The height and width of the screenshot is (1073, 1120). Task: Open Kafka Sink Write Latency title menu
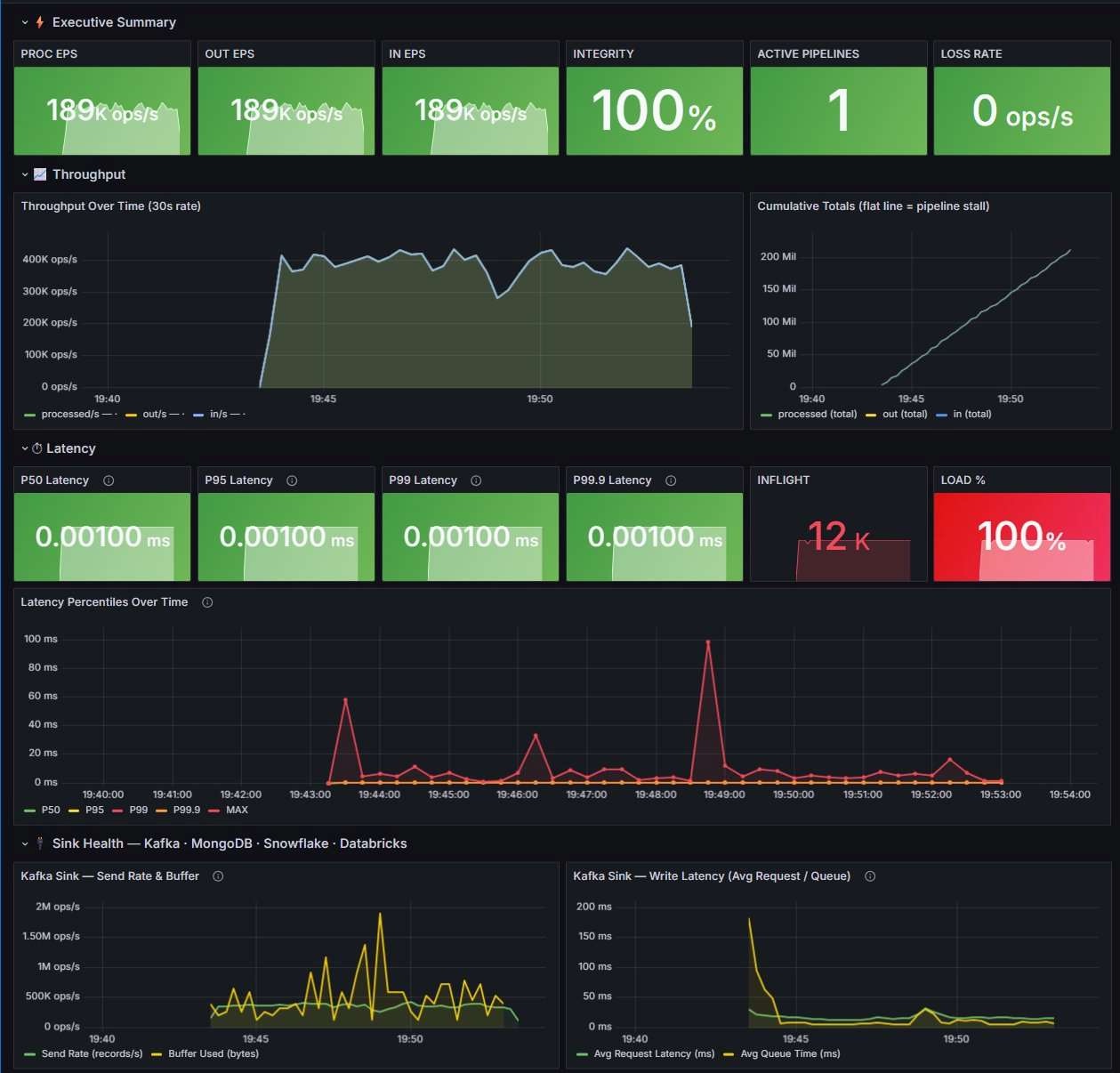click(712, 876)
